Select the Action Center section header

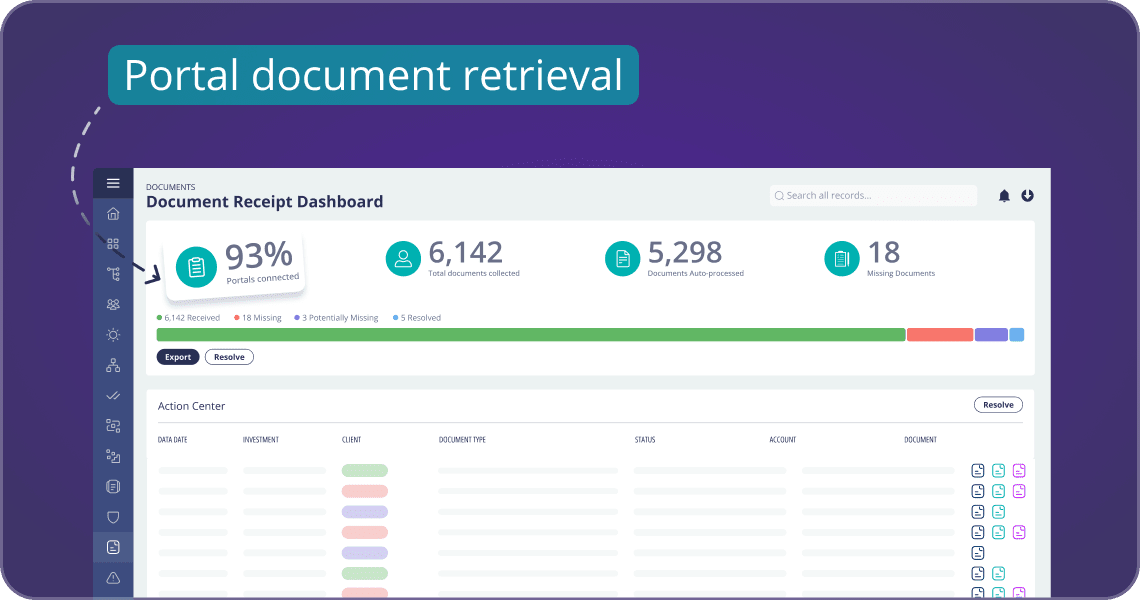[x=191, y=406]
